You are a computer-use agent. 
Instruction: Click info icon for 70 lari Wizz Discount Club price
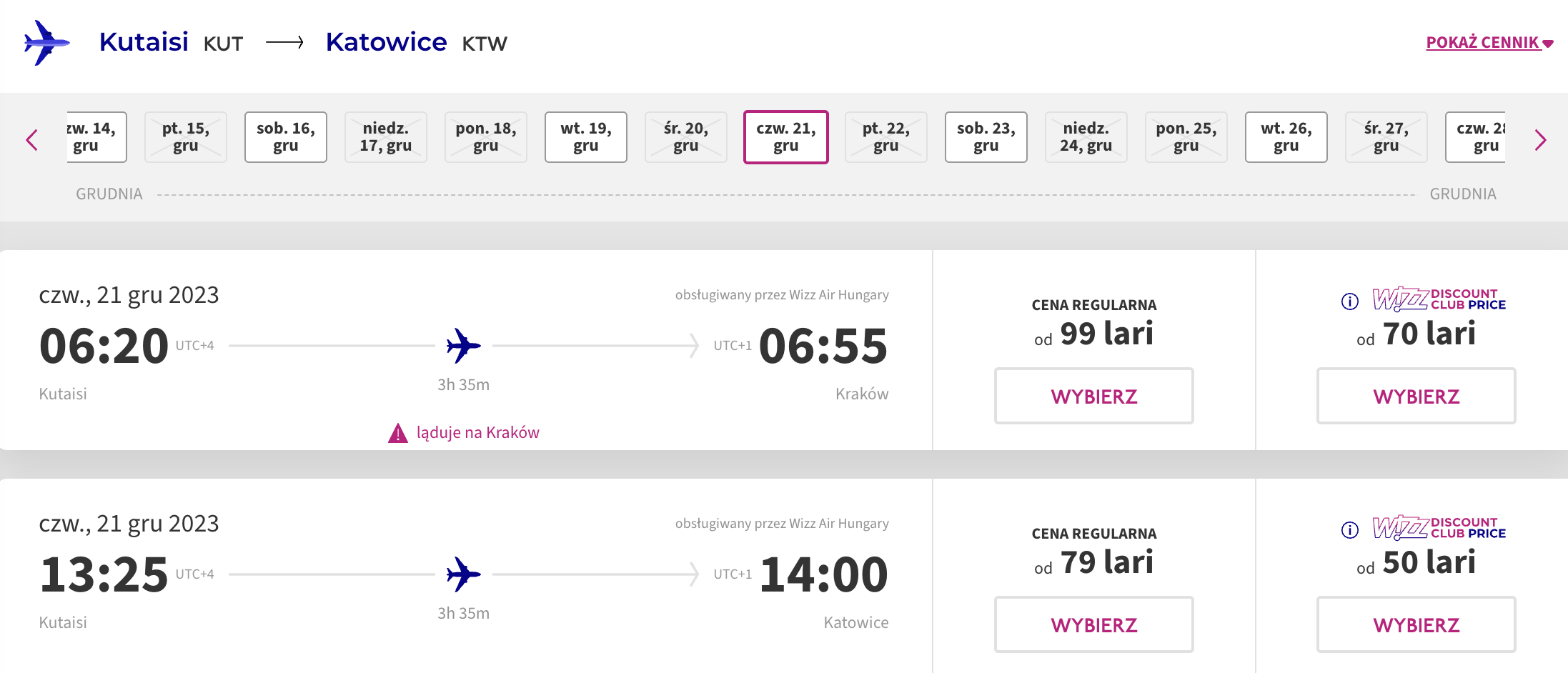(1349, 301)
